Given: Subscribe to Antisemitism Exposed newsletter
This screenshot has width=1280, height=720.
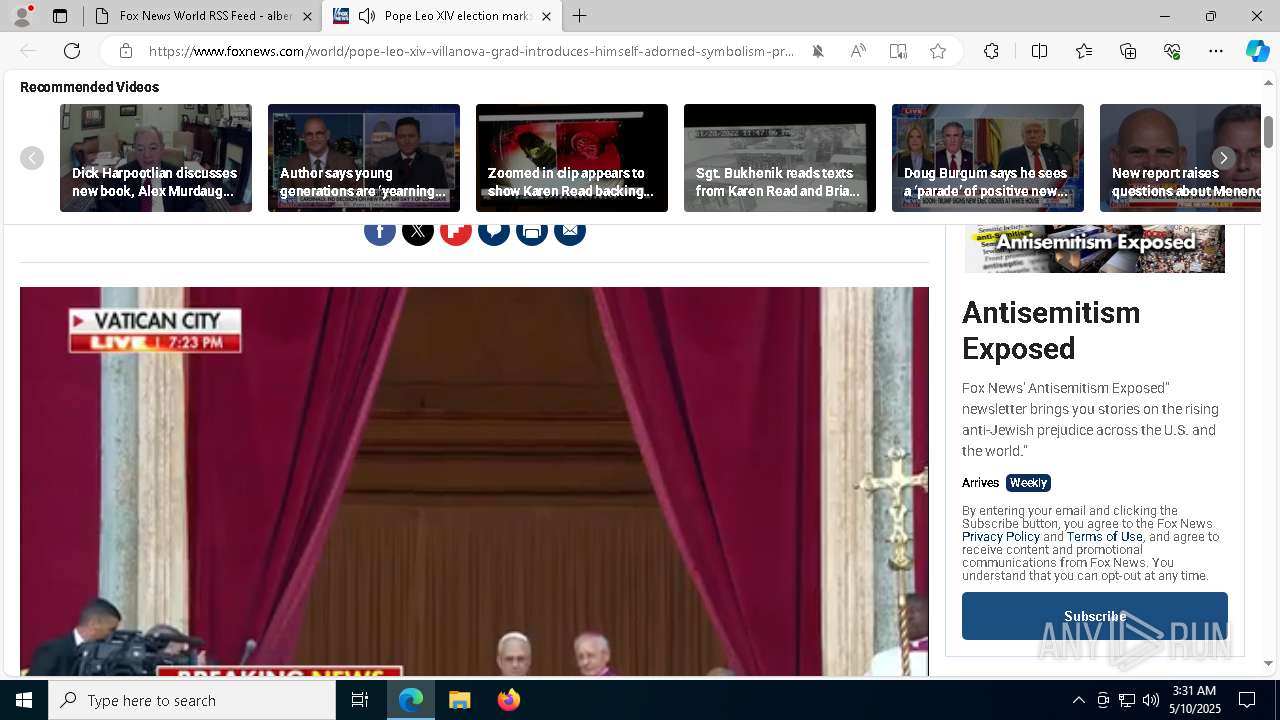Looking at the screenshot, I should pyautogui.click(x=1095, y=616).
